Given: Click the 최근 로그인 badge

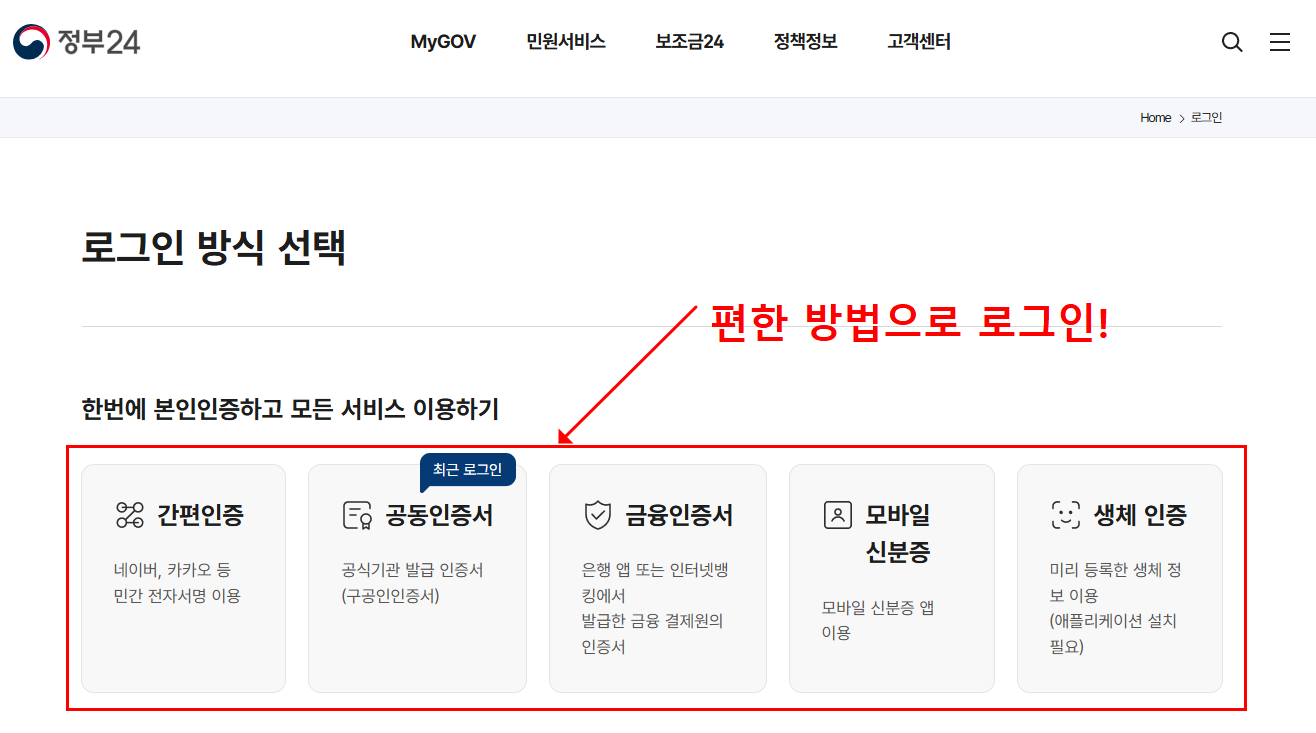Looking at the screenshot, I should [x=467, y=467].
